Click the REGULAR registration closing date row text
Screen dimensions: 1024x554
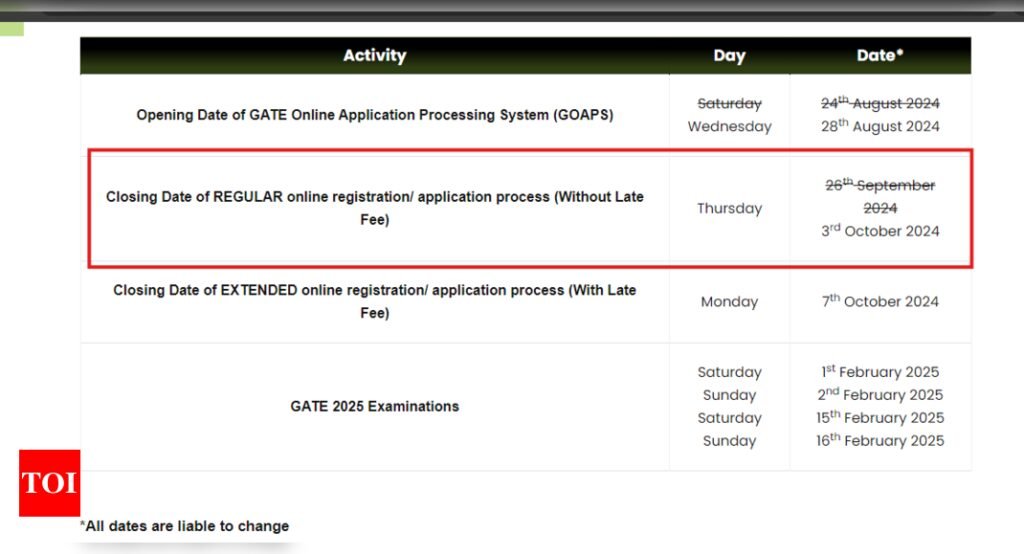375,208
